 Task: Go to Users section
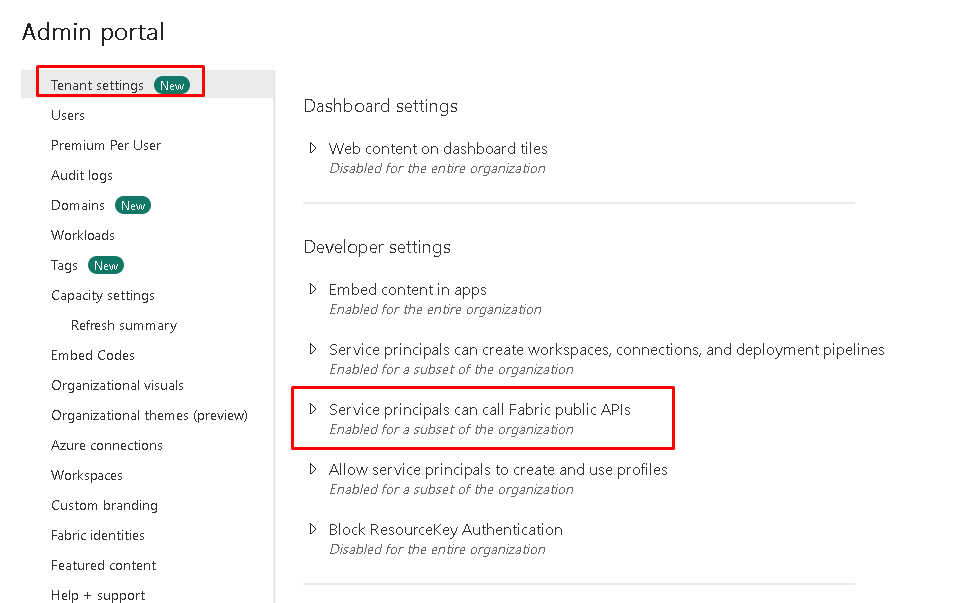pos(68,115)
